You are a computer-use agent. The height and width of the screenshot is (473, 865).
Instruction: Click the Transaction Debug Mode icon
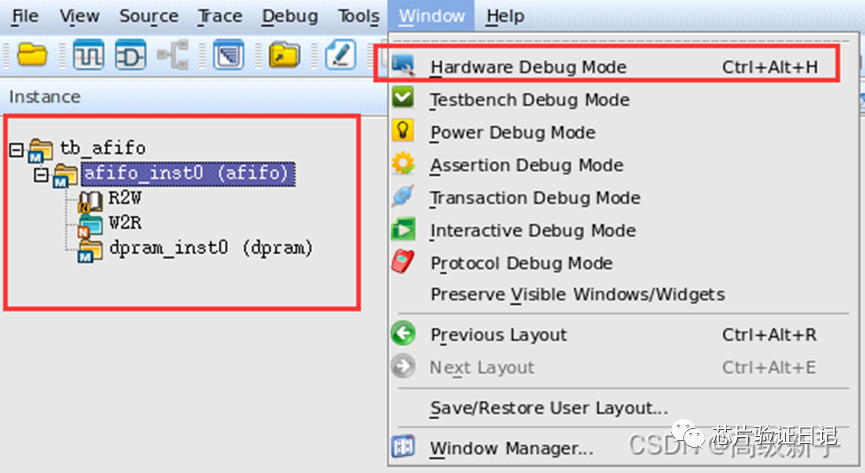(x=403, y=196)
